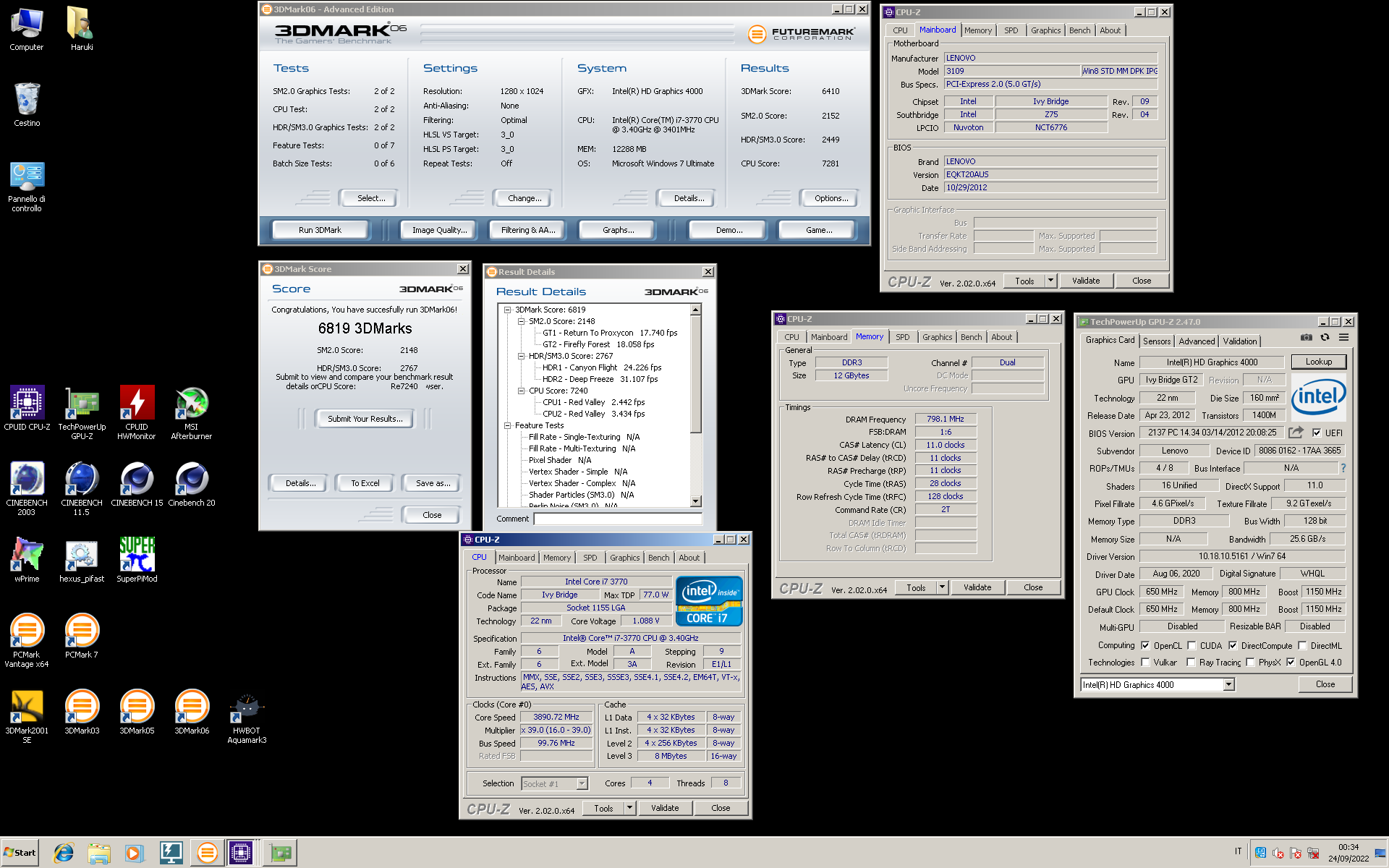Open Pannello di controllo icon

pos(27,186)
